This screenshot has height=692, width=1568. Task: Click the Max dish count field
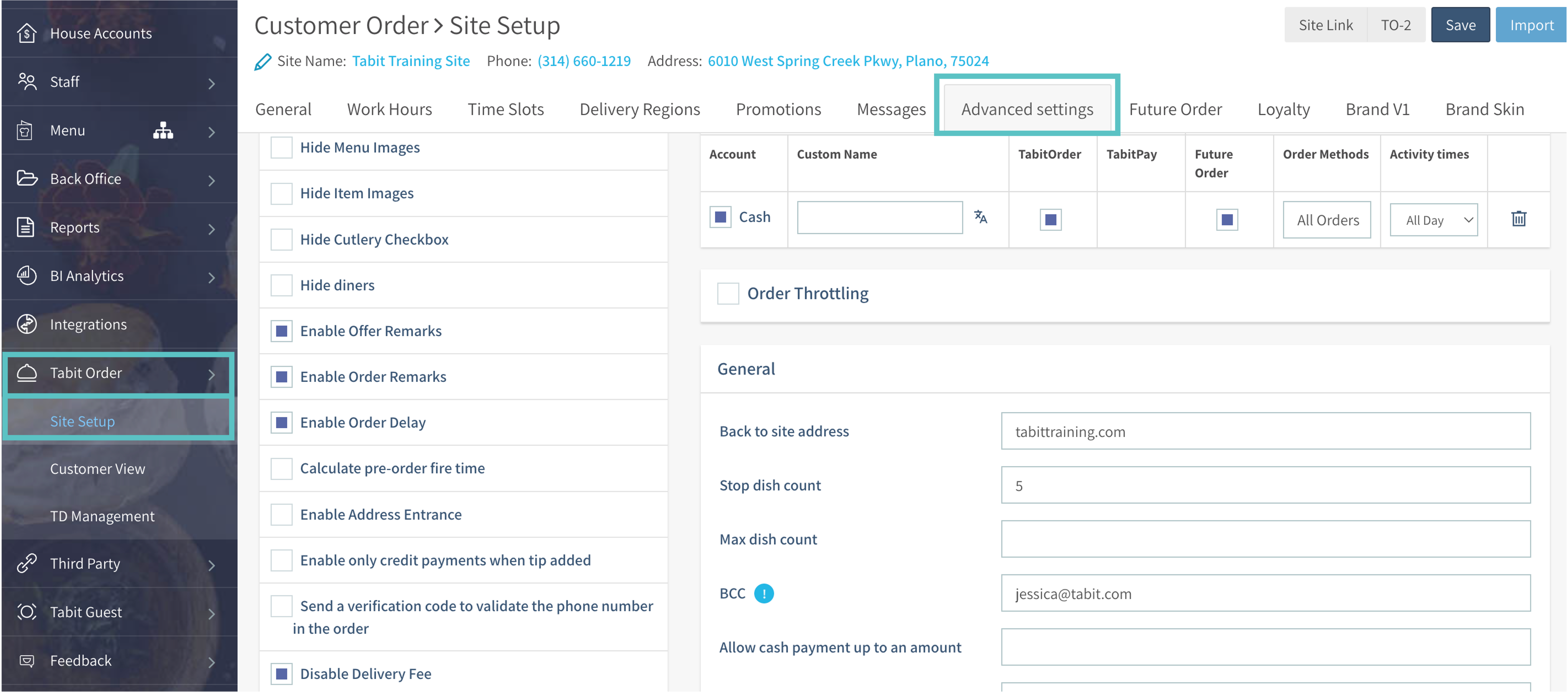[1265, 539]
